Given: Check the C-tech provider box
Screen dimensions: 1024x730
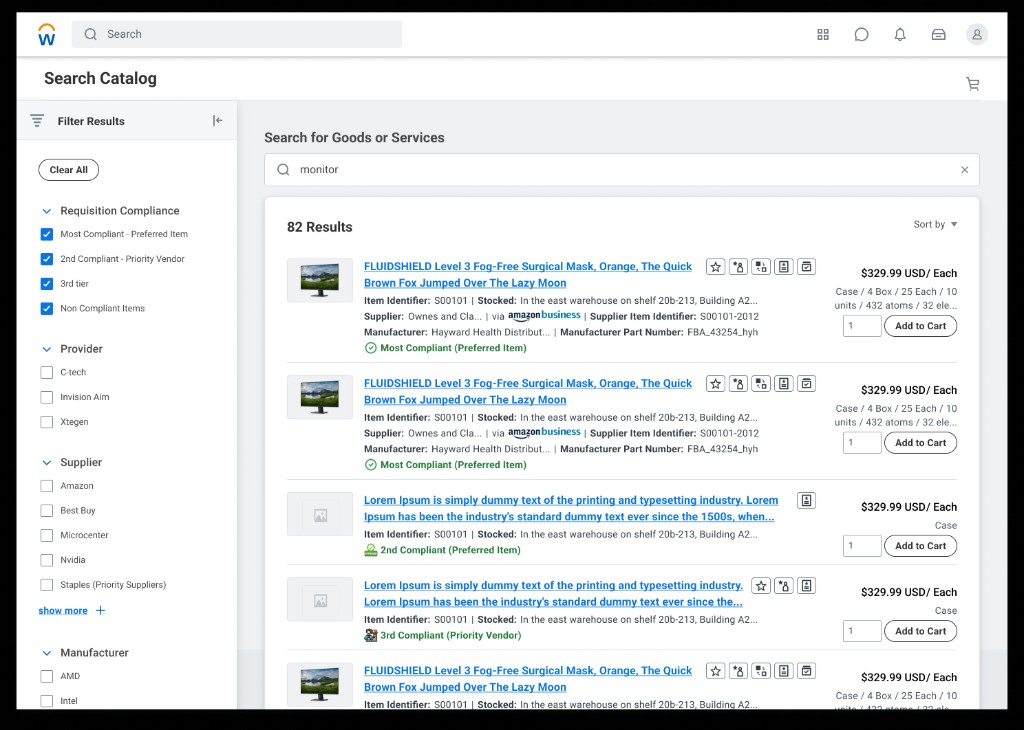Looking at the screenshot, I should pos(46,372).
